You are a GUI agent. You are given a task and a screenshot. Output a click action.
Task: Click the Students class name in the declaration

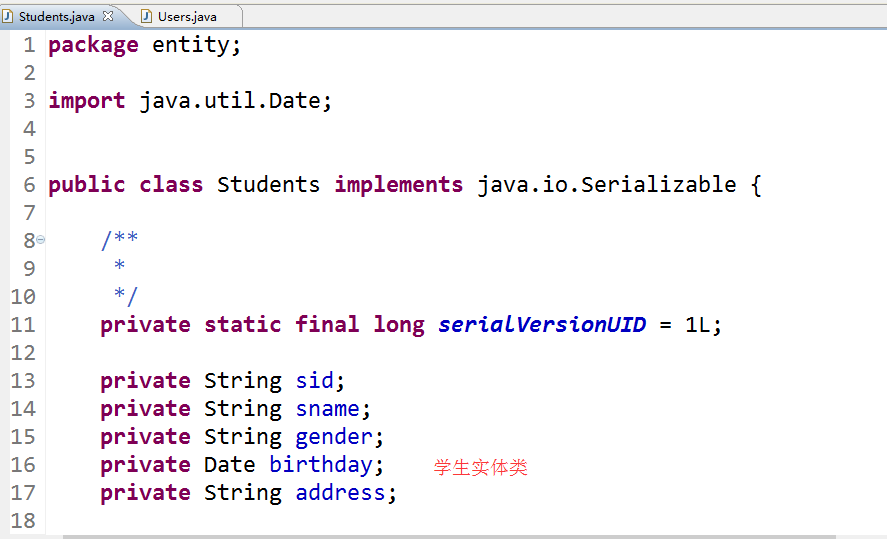pyautogui.click(x=268, y=185)
